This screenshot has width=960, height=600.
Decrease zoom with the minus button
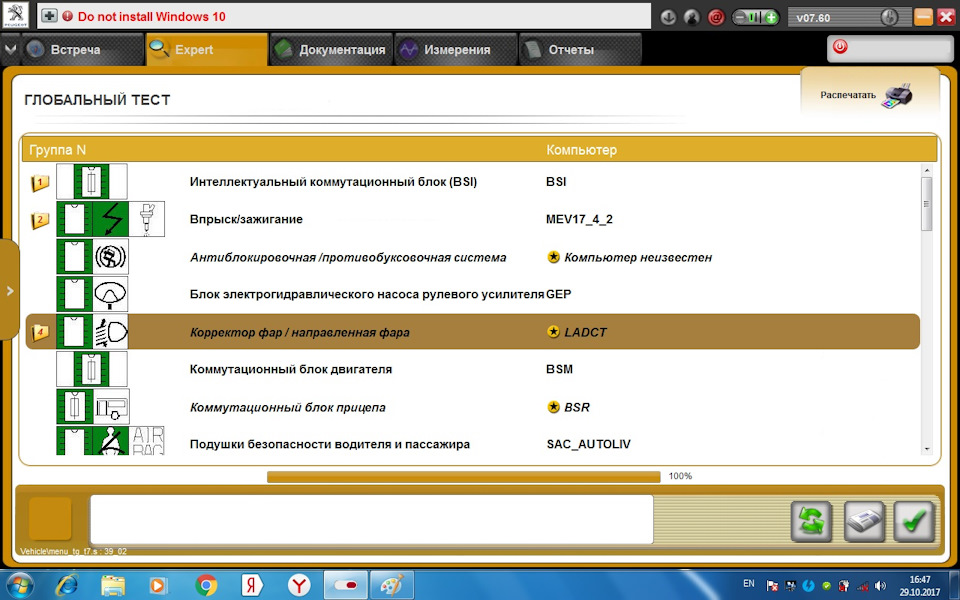click(x=740, y=17)
